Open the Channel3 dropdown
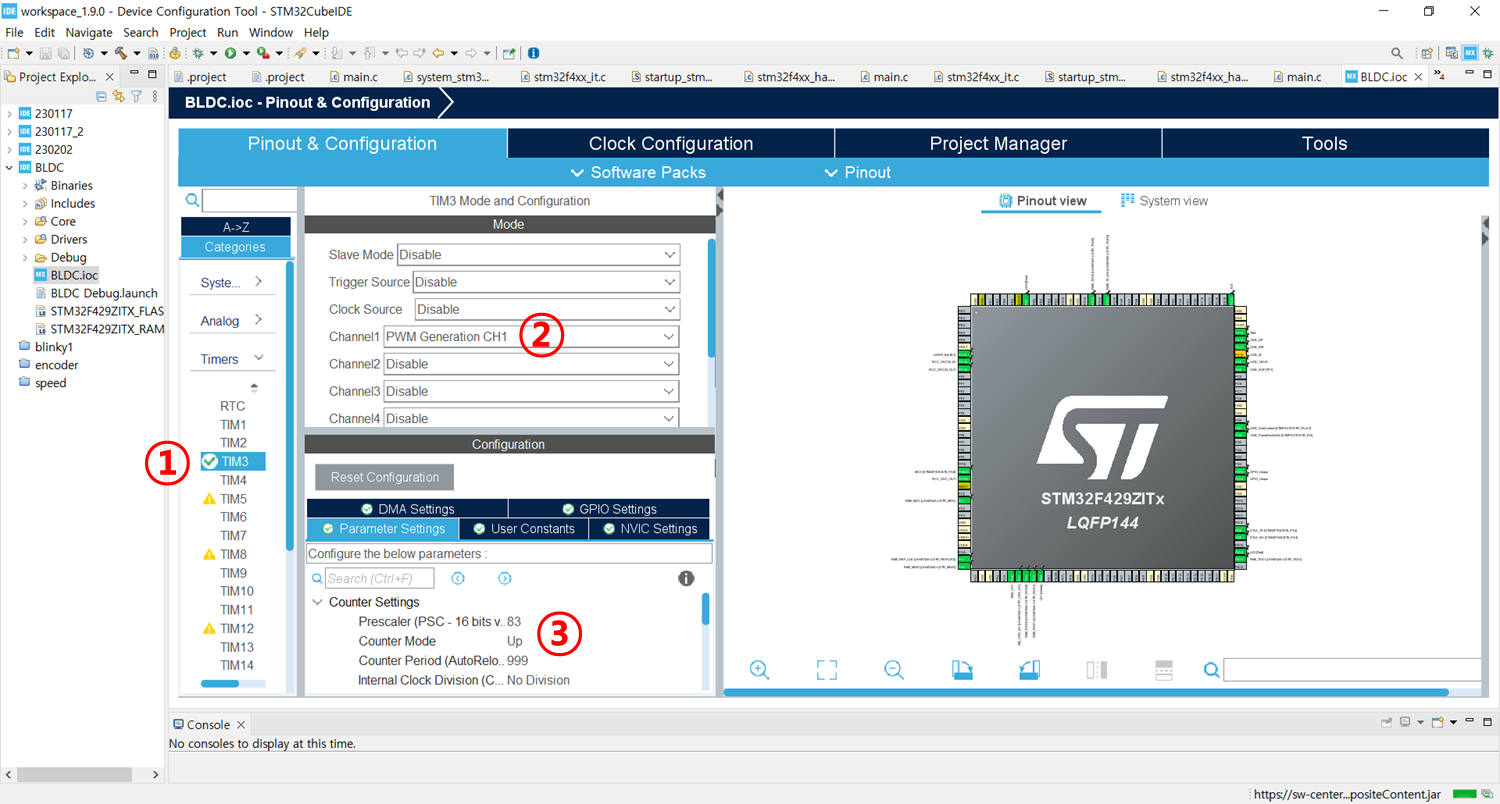The image size is (1500, 804). 531,391
